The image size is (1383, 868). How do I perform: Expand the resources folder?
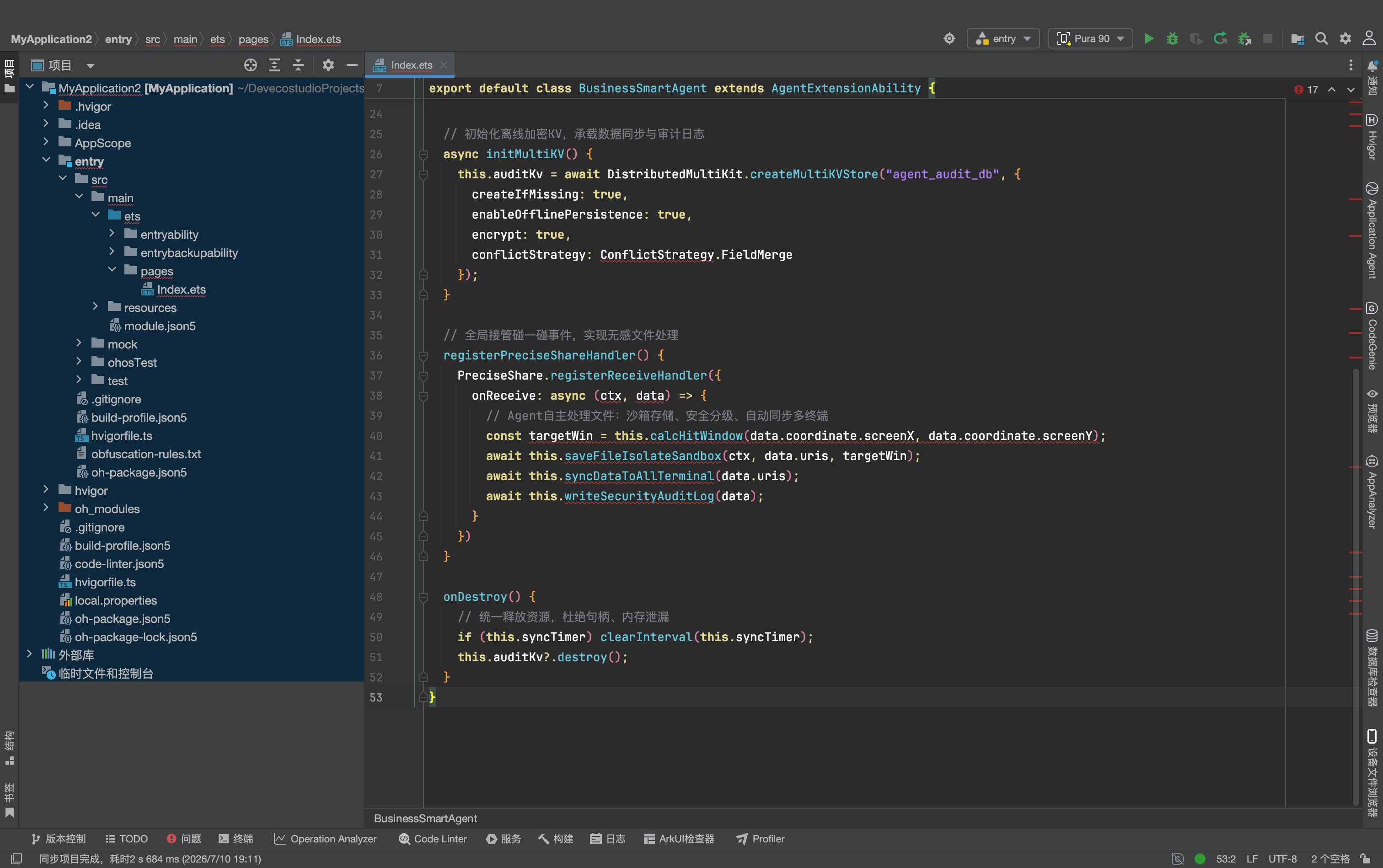(x=95, y=307)
